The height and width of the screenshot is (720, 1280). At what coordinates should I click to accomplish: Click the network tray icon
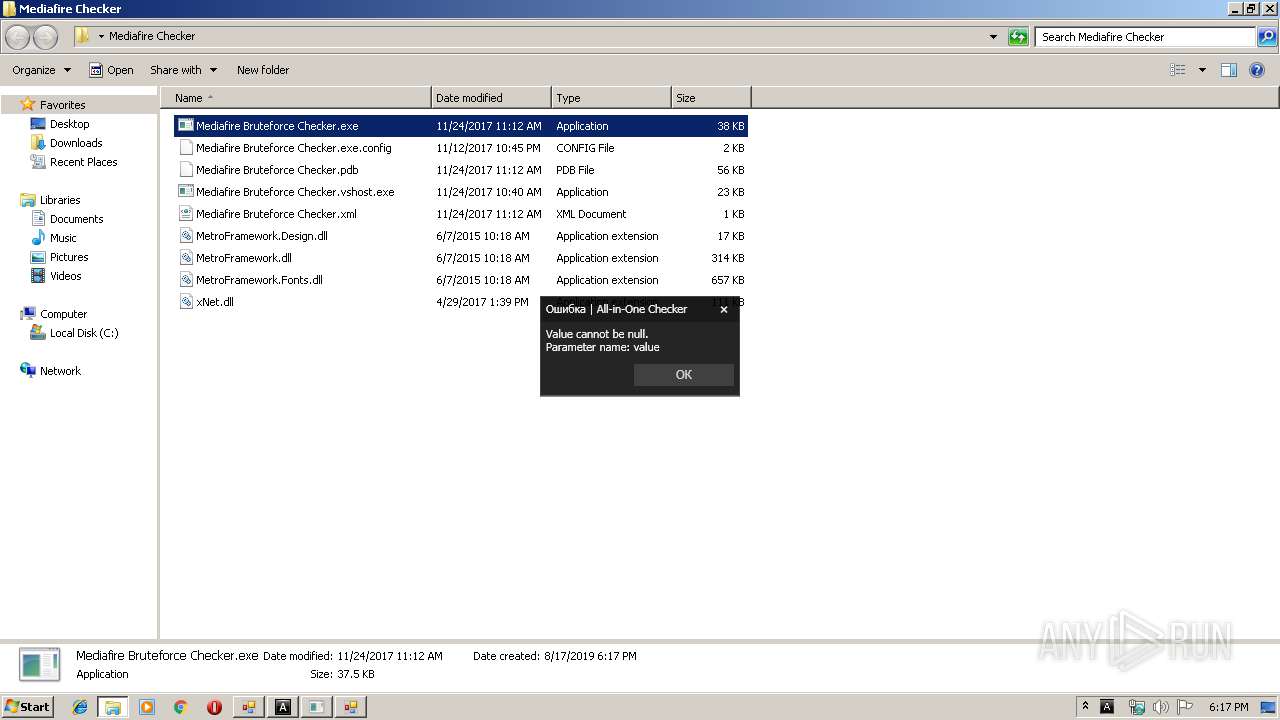(x=1136, y=707)
